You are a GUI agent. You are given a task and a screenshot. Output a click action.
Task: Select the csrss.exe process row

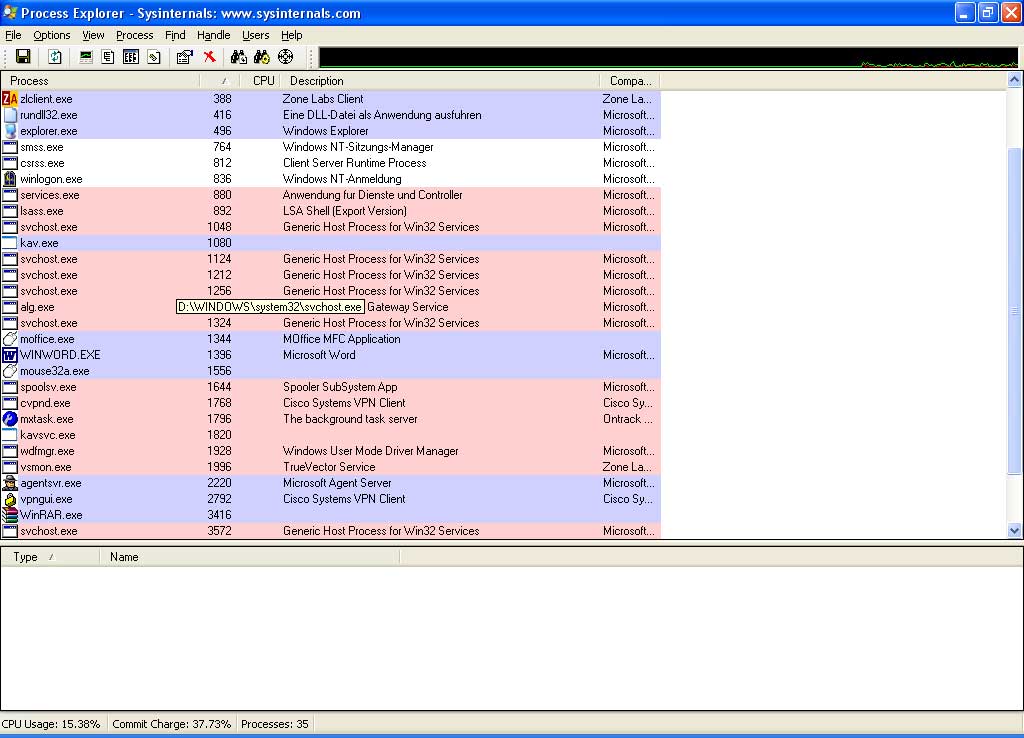pos(330,163)
